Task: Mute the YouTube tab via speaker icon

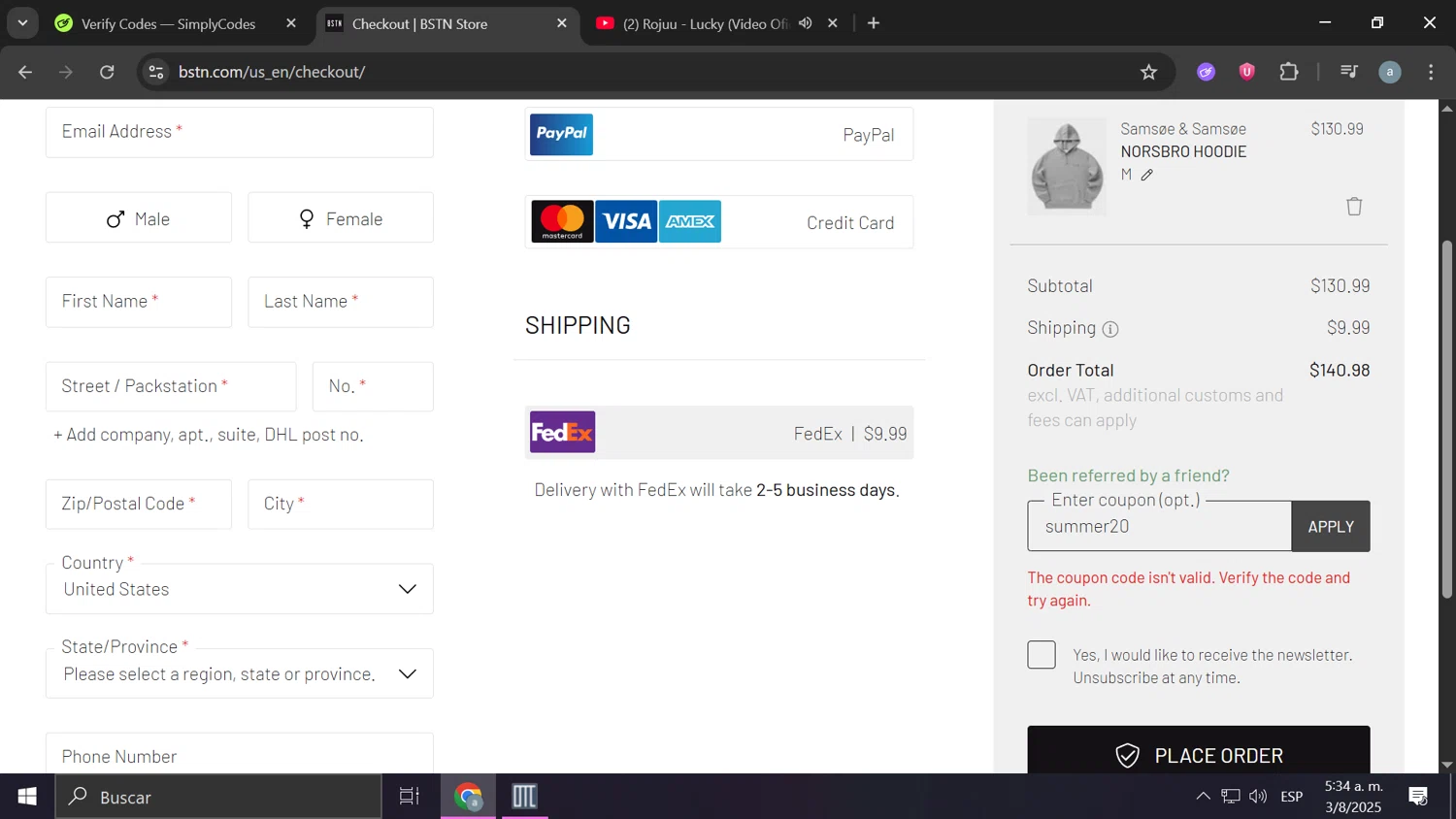Action: pos(805,23)
